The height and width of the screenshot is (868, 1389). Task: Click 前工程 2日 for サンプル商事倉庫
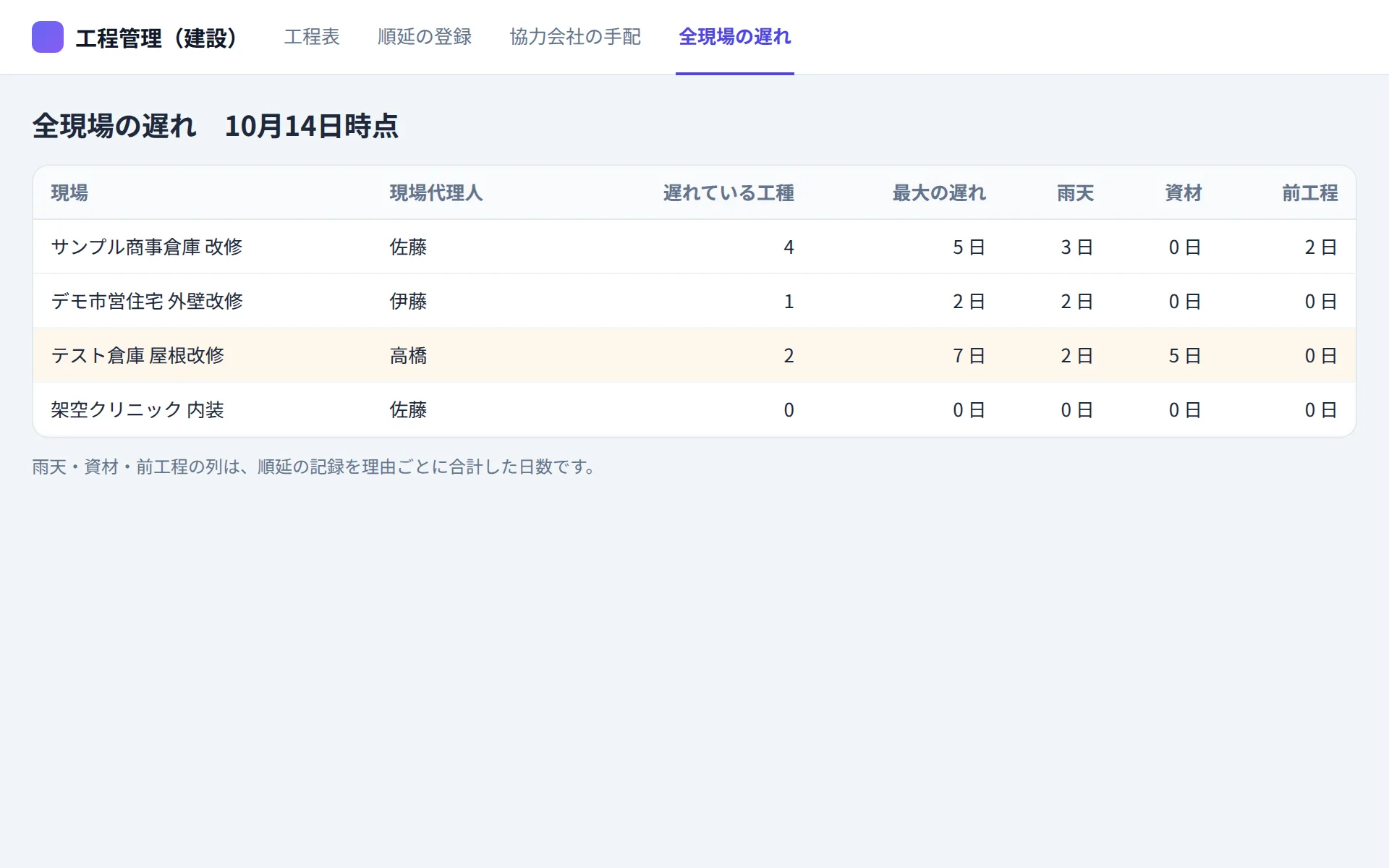click(x=1321, y=247)
